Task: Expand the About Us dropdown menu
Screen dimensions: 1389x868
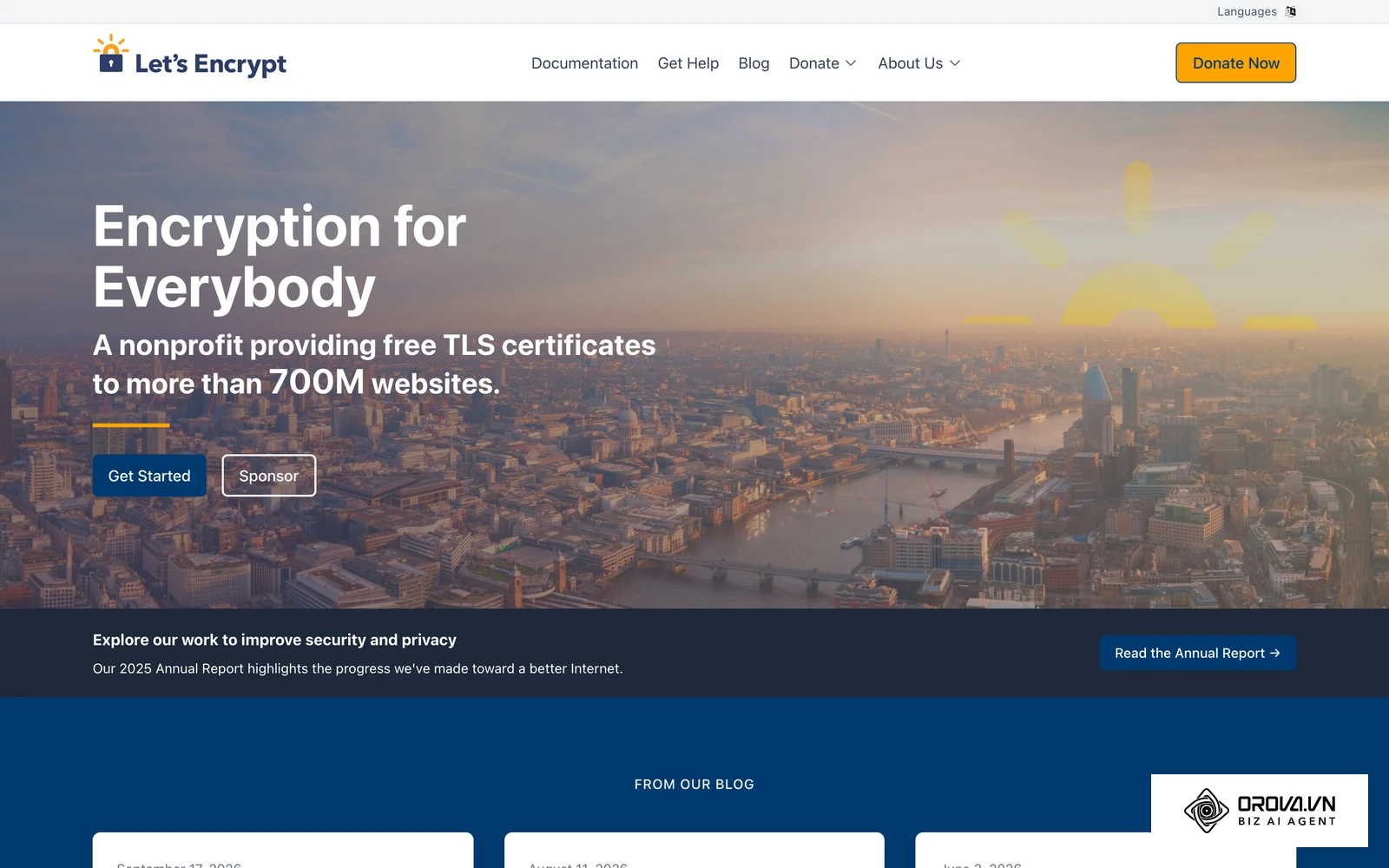Action: pos(919,63)
